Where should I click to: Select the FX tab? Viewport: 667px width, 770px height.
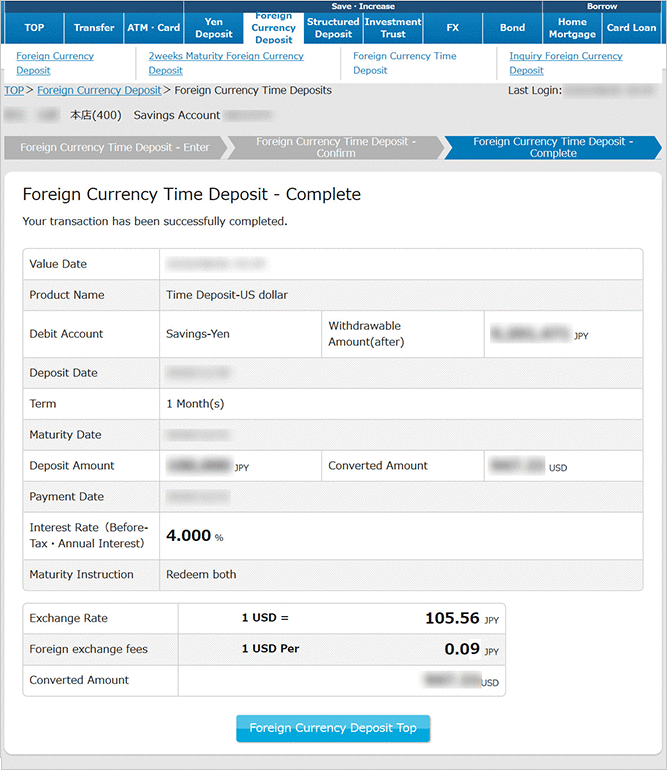[453, 28]
